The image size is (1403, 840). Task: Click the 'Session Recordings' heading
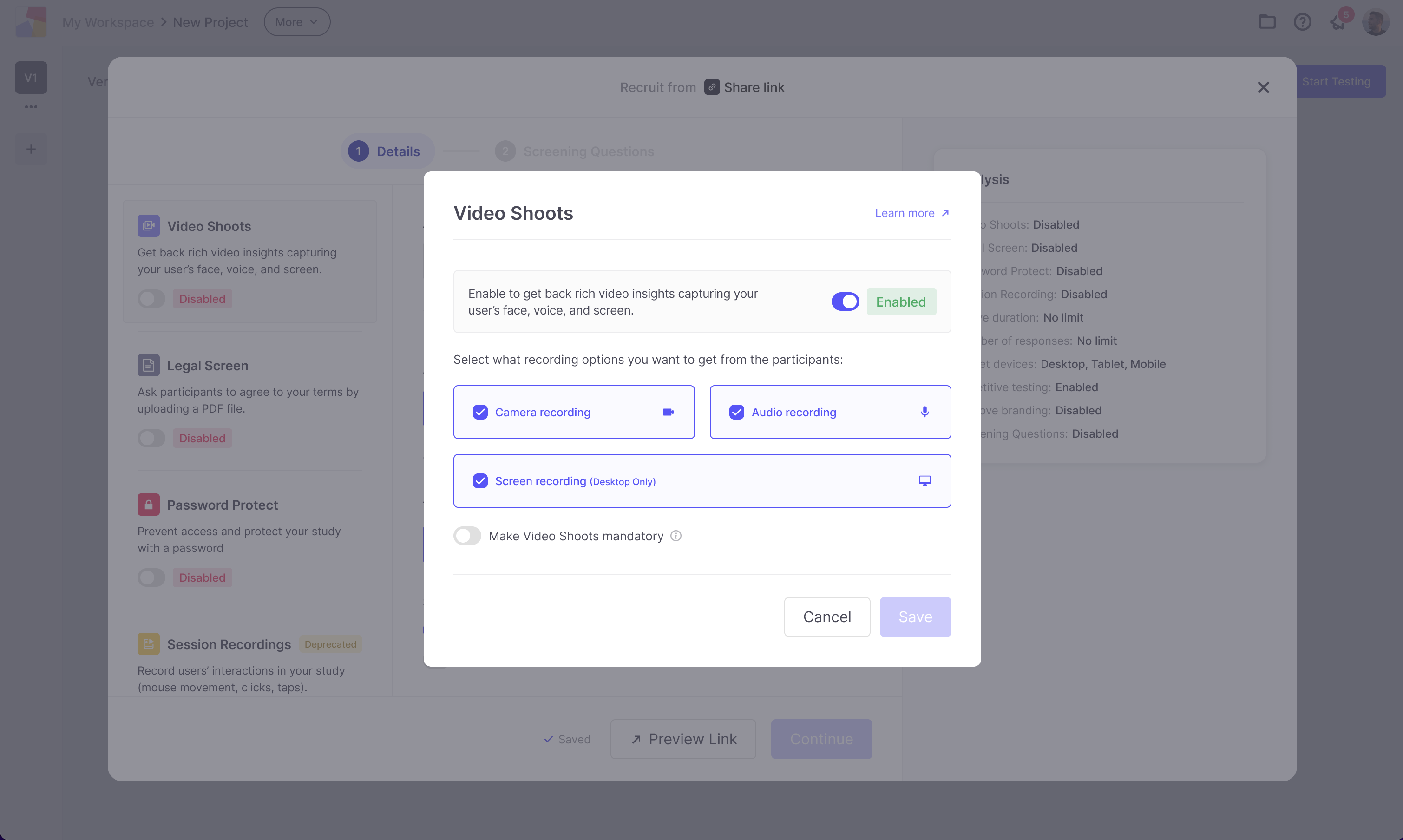(229, 644)
